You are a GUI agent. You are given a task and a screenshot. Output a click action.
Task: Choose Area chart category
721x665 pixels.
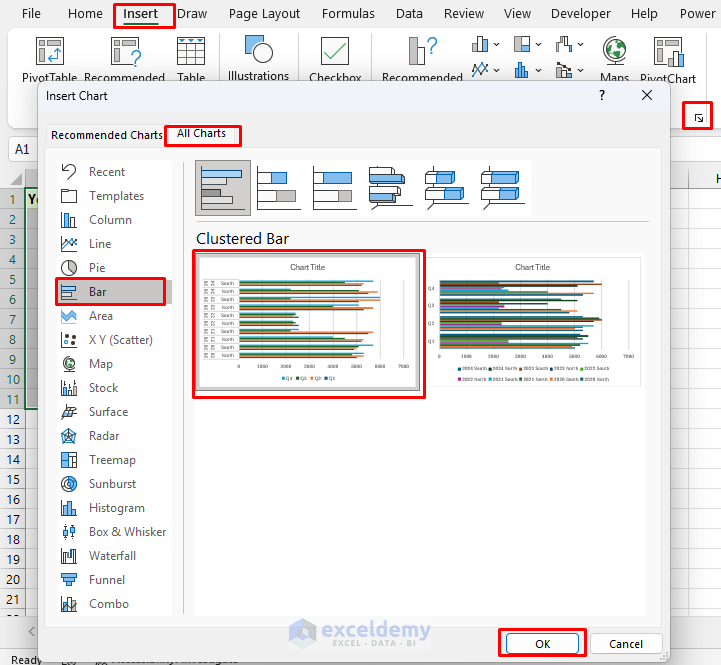[114, 316]
